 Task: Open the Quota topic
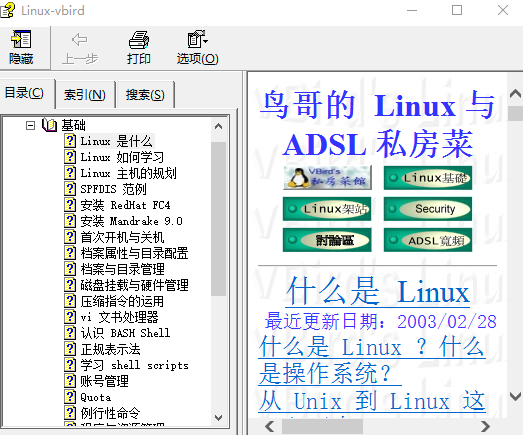[x=95, y=397]
